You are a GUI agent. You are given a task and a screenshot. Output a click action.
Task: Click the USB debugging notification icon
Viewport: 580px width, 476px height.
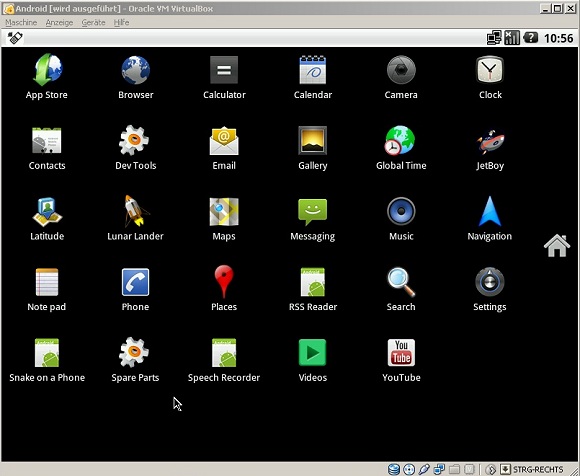pos(15,38)
